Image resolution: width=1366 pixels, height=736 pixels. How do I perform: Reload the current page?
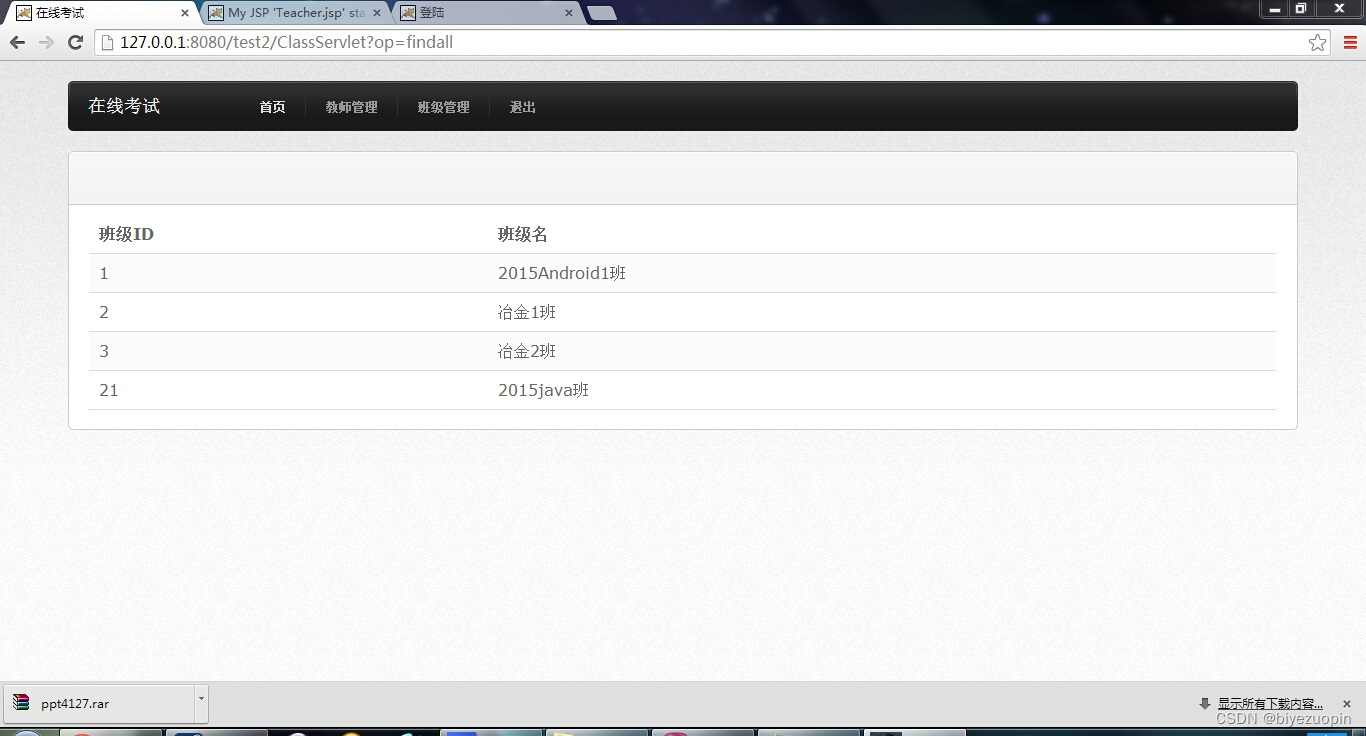(x=75, y=42)
